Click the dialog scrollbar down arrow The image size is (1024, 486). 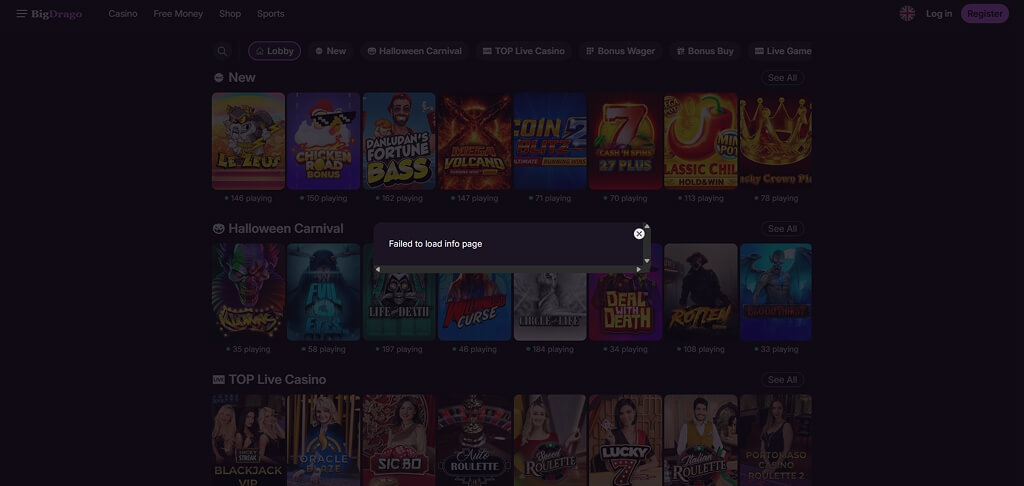click(x=647, y=261)
